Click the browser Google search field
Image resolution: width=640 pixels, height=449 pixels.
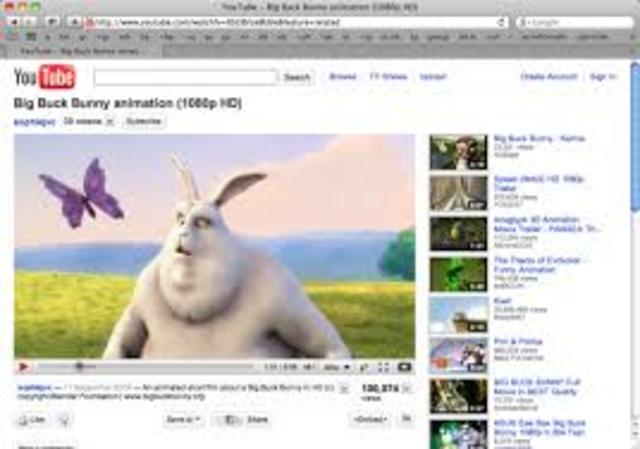click(575, 22)
